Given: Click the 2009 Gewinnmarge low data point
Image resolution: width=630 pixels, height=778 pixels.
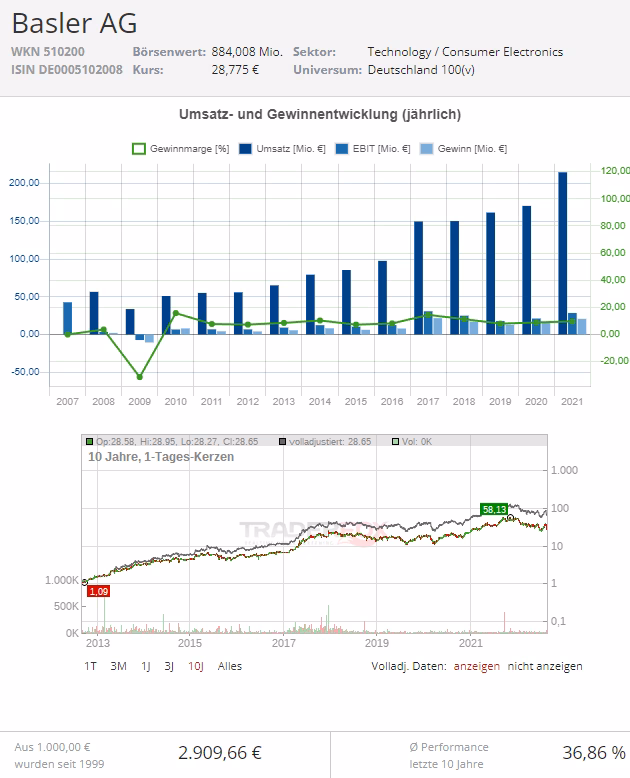Looking at the screenshot, I should tap(139, 377).
